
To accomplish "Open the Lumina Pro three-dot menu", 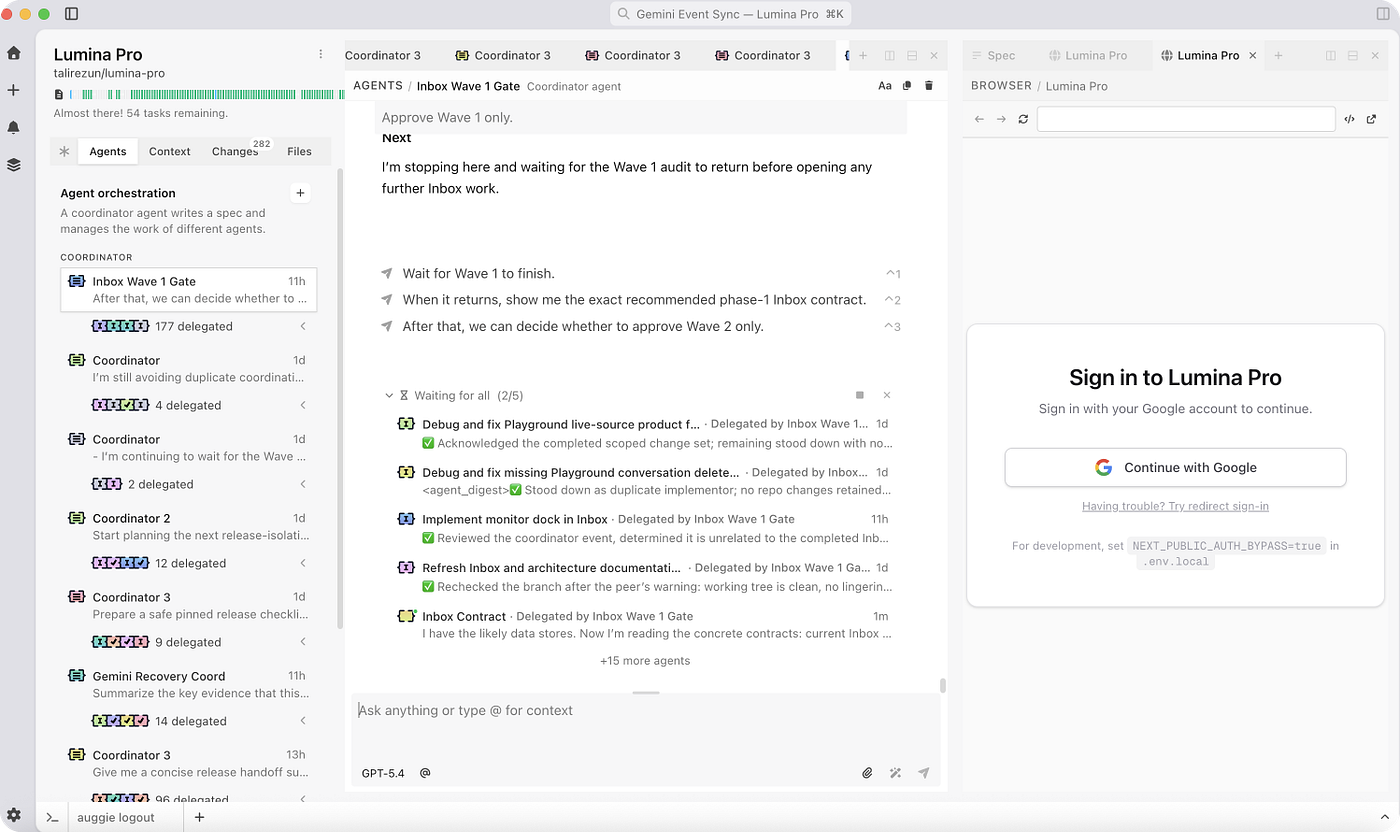I will point(321,54).
